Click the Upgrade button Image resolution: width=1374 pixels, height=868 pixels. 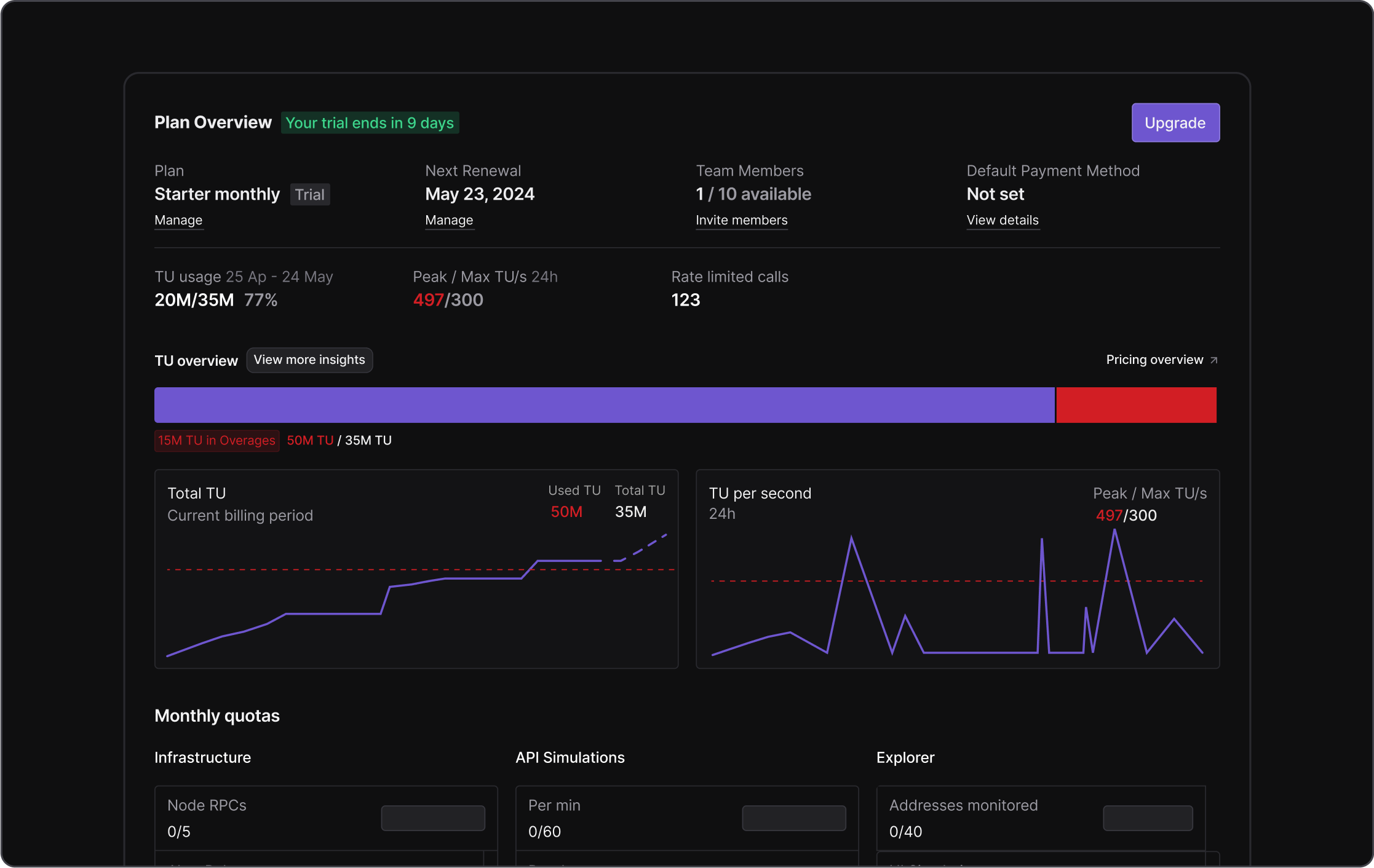click(1175, 122)
